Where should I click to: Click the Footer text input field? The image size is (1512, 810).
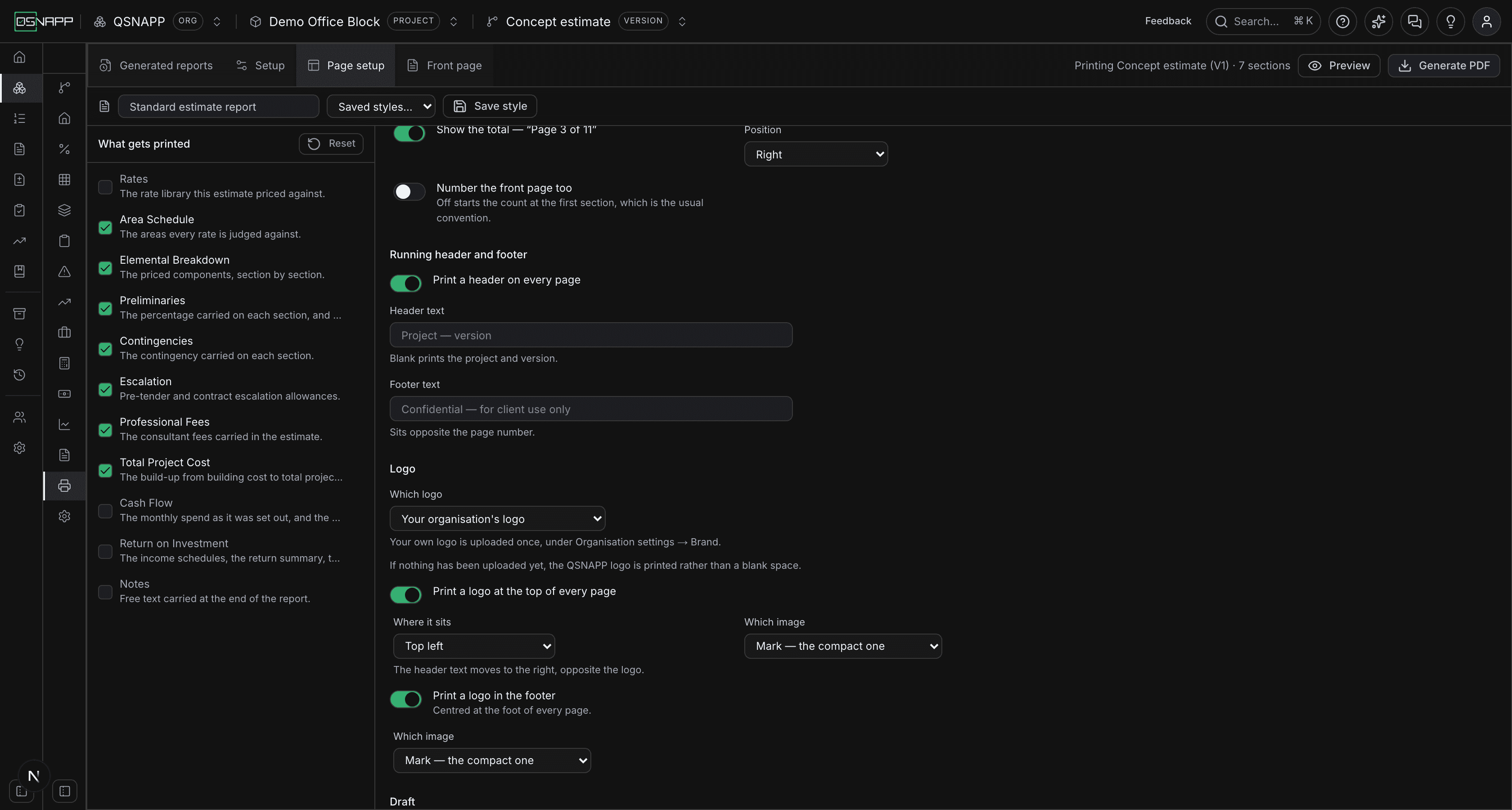[591, 409]
